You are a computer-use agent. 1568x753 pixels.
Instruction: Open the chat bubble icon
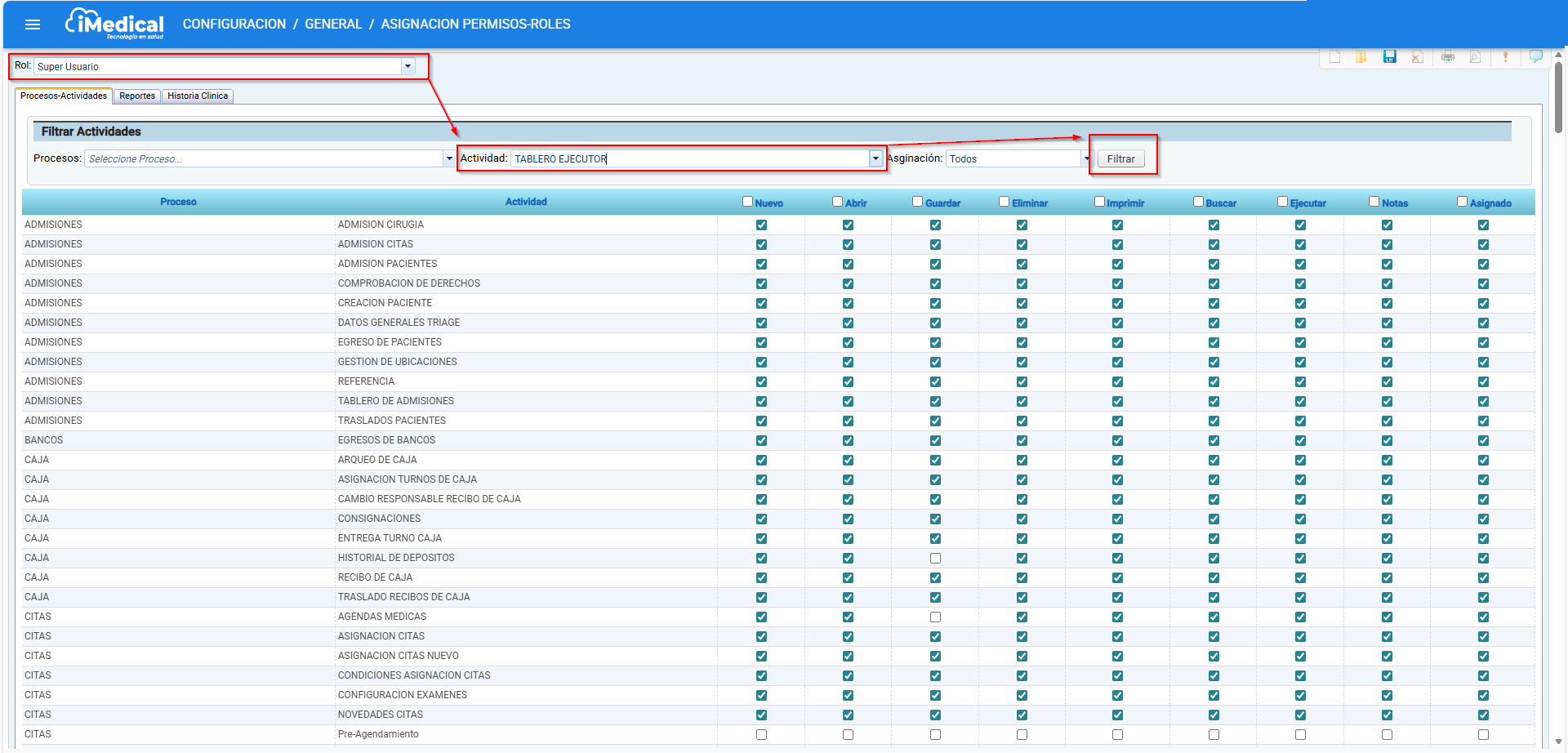[1535, 56]
